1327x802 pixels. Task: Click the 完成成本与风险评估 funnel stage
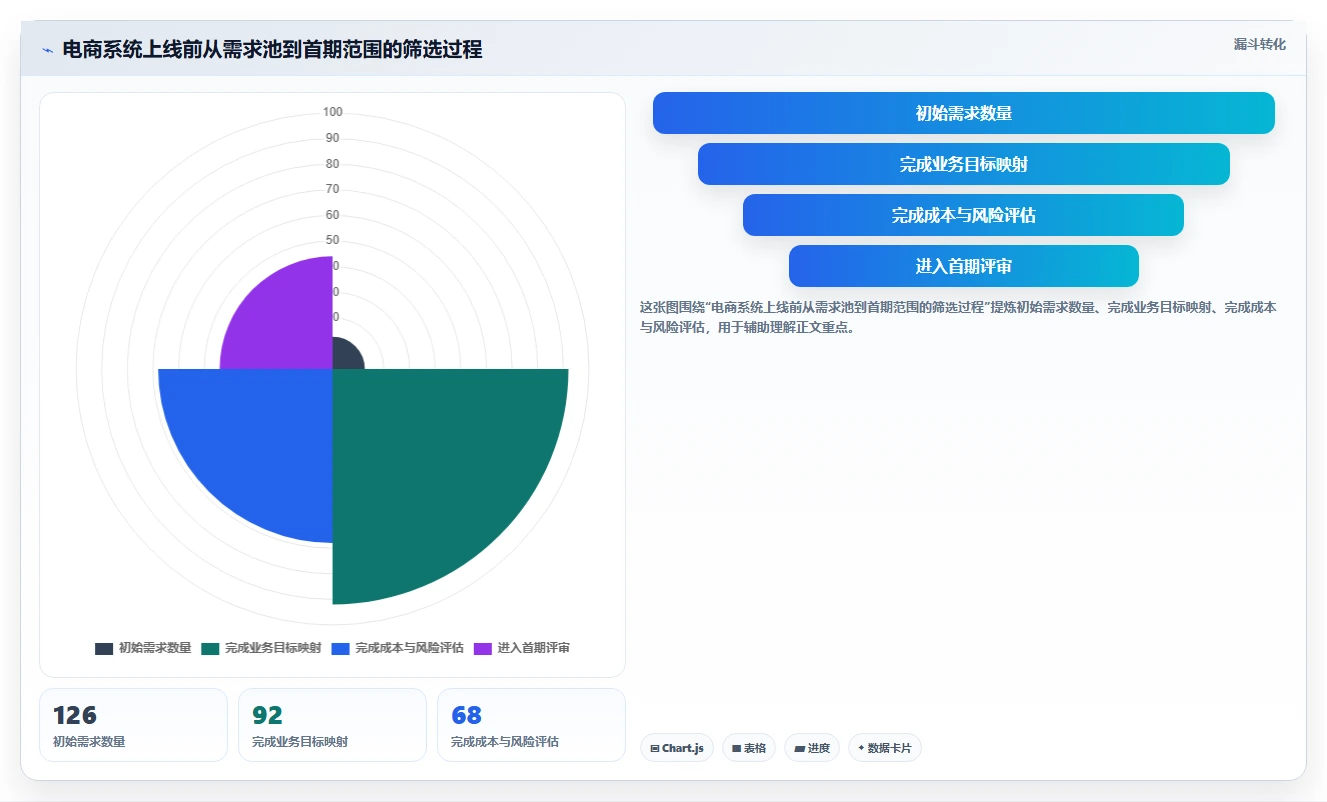coord(964,215)
